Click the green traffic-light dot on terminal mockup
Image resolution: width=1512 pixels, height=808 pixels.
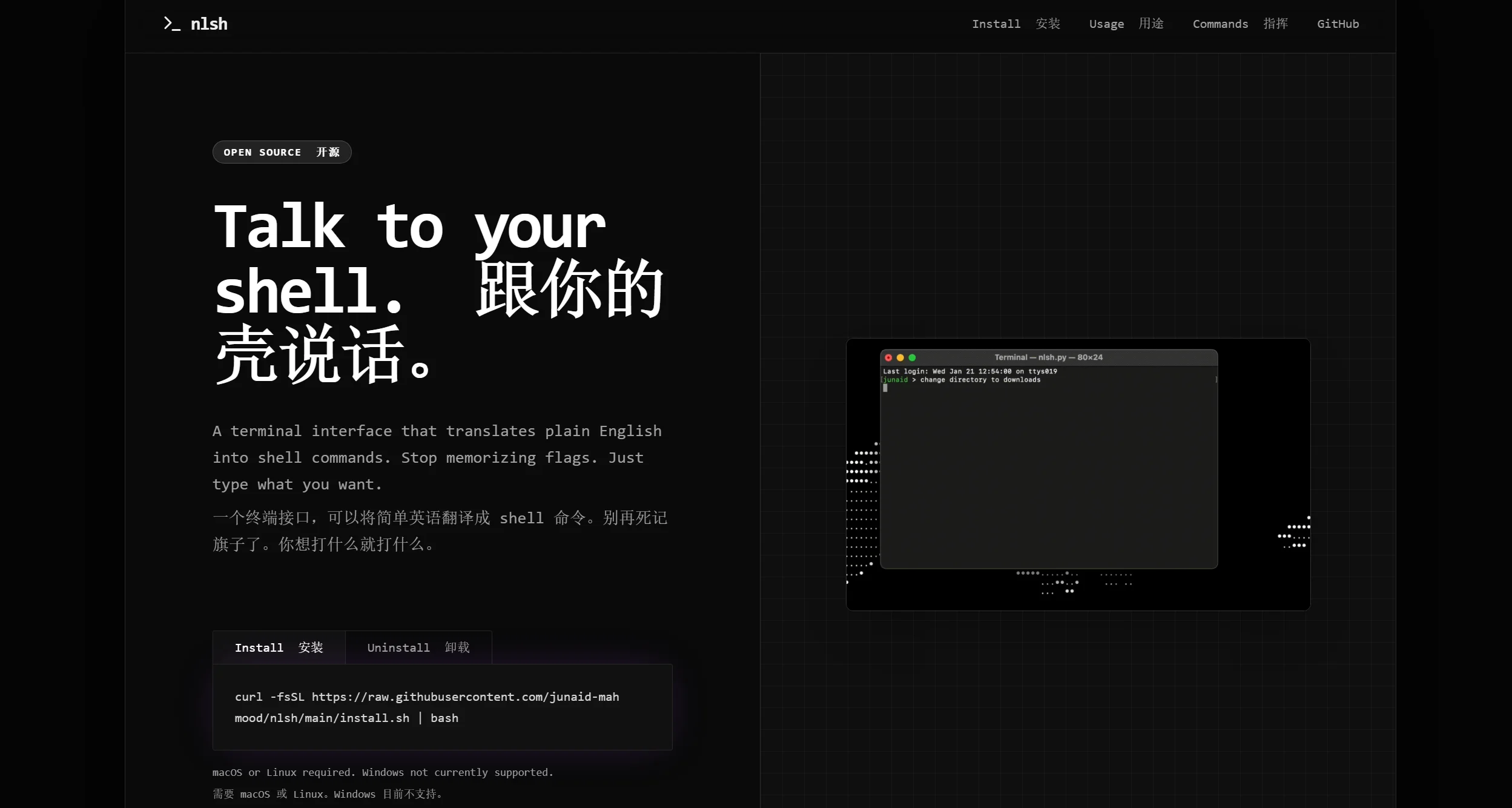click(912, 357)
